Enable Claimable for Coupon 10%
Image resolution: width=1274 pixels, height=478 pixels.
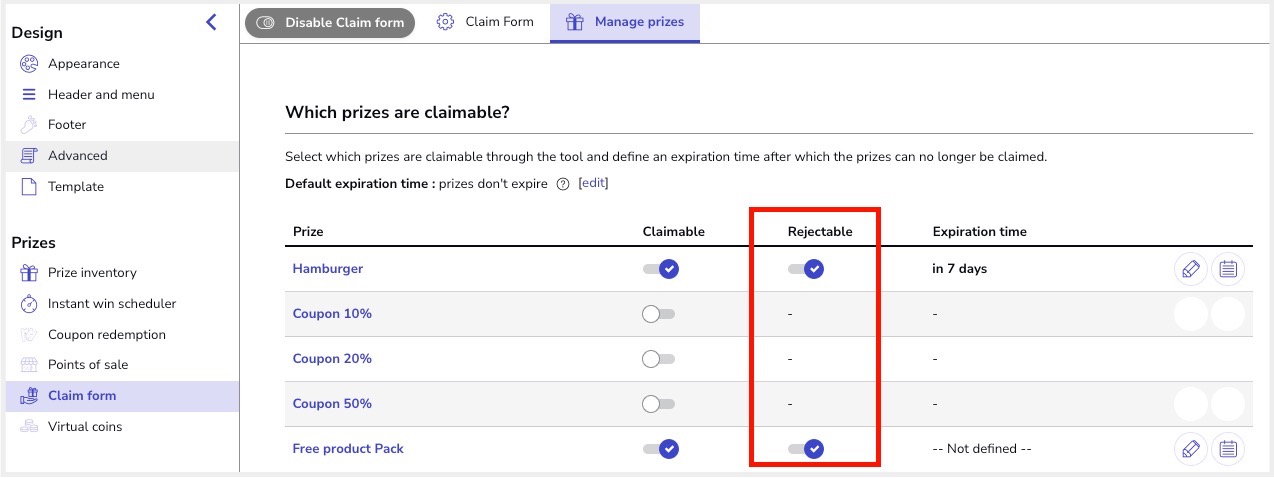[659, 314]
